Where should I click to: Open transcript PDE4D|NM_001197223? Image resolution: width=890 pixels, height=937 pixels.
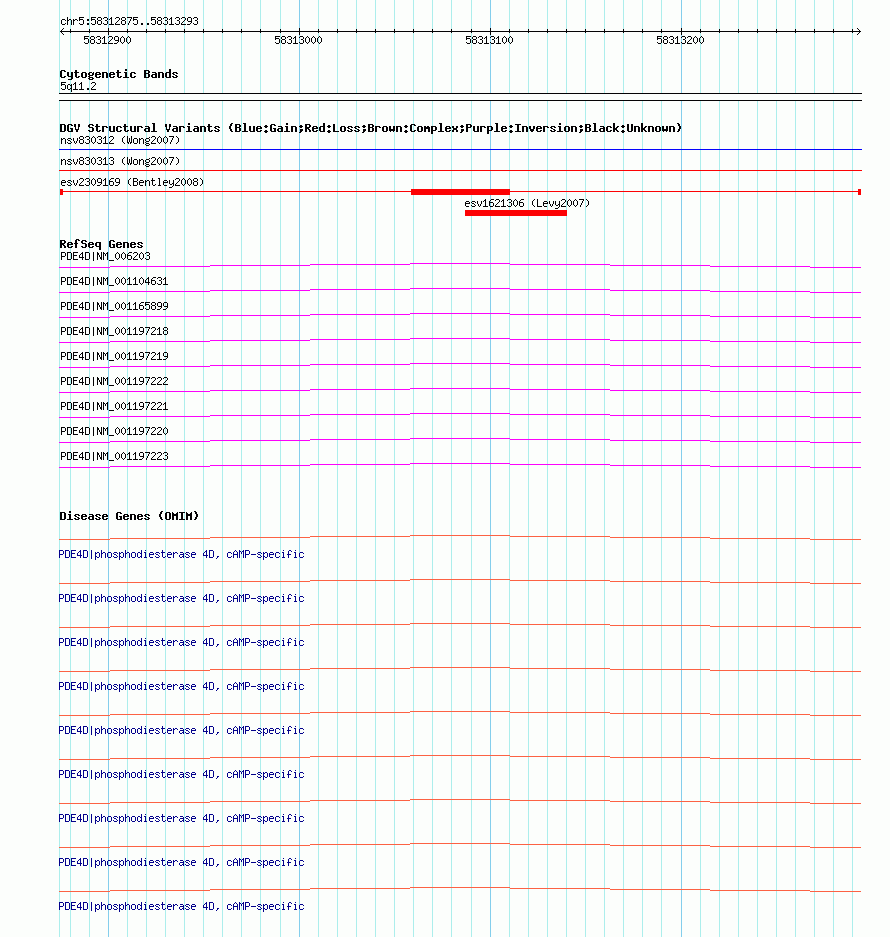pyautogui.click(x=114, y=457)
